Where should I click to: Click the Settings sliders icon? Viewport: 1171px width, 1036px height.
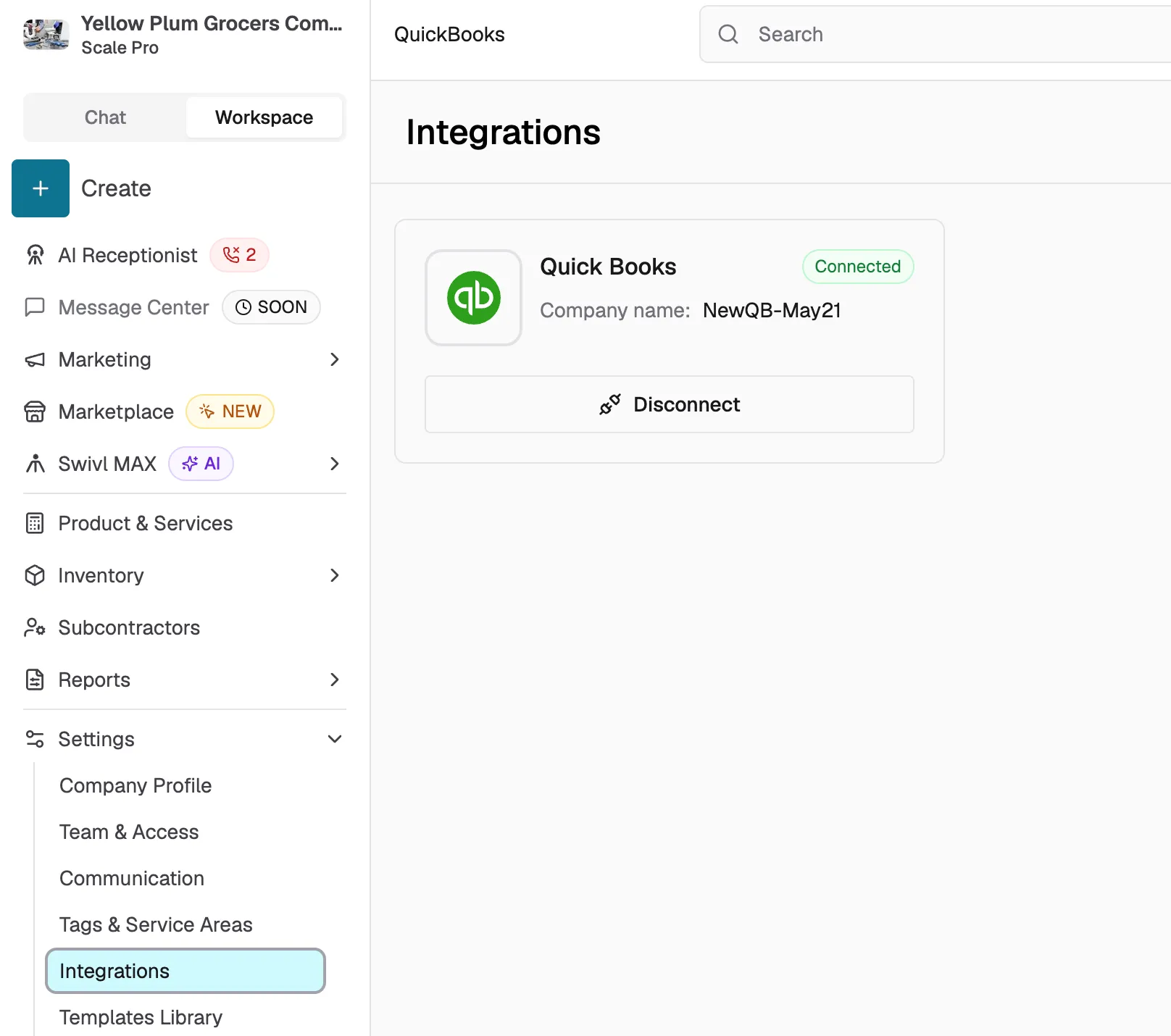click(35, 739)
